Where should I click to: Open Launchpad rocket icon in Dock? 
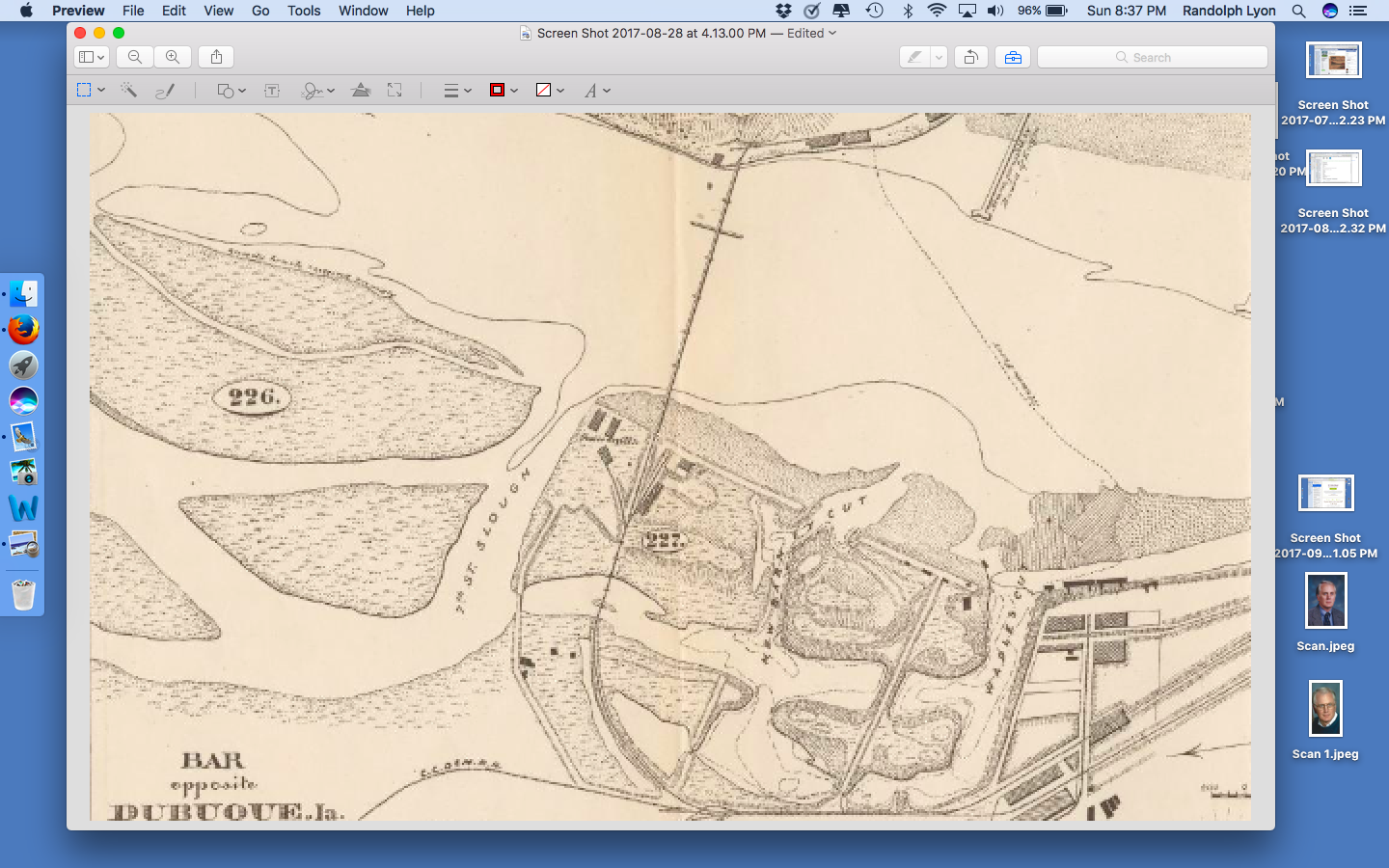23,366
